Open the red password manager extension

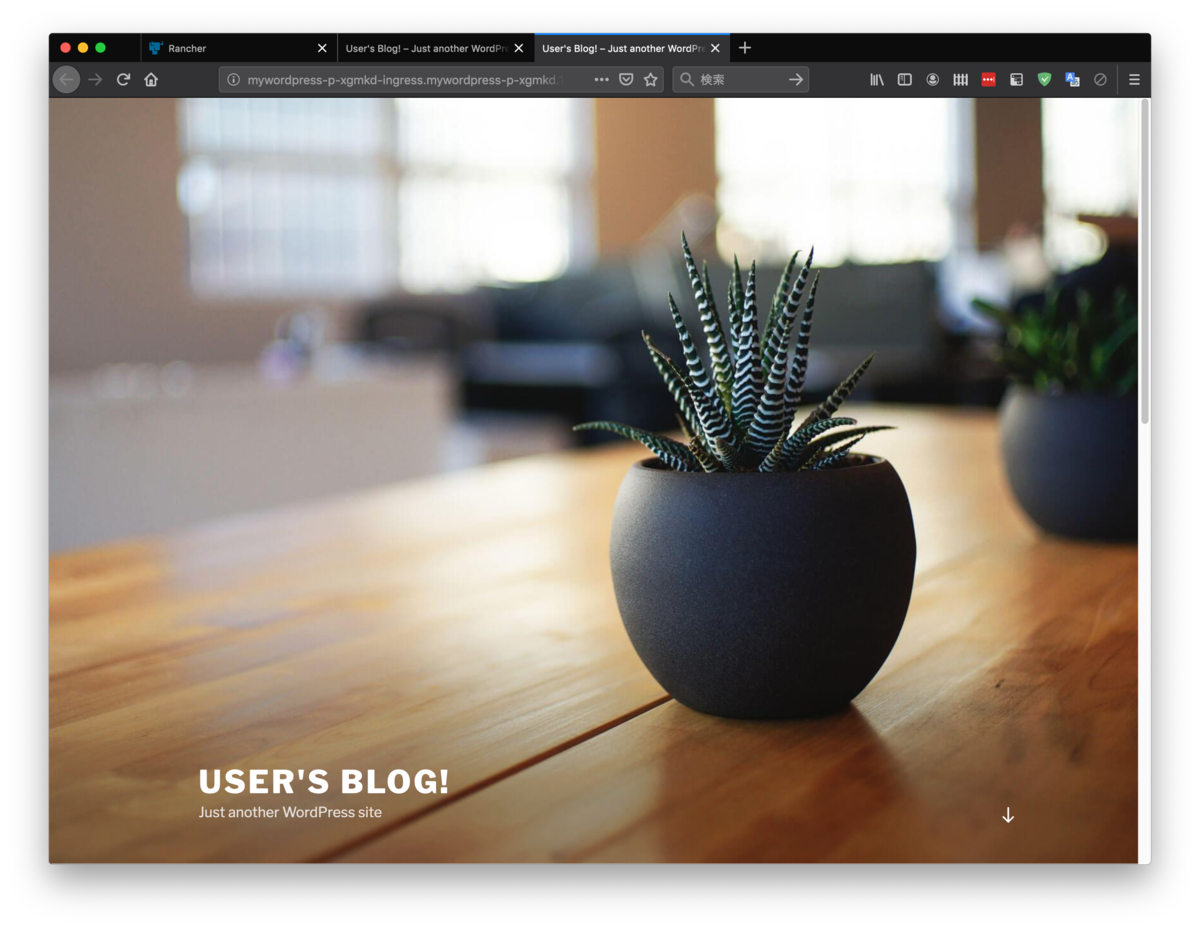pyautogui.click(x=989, y=79)
